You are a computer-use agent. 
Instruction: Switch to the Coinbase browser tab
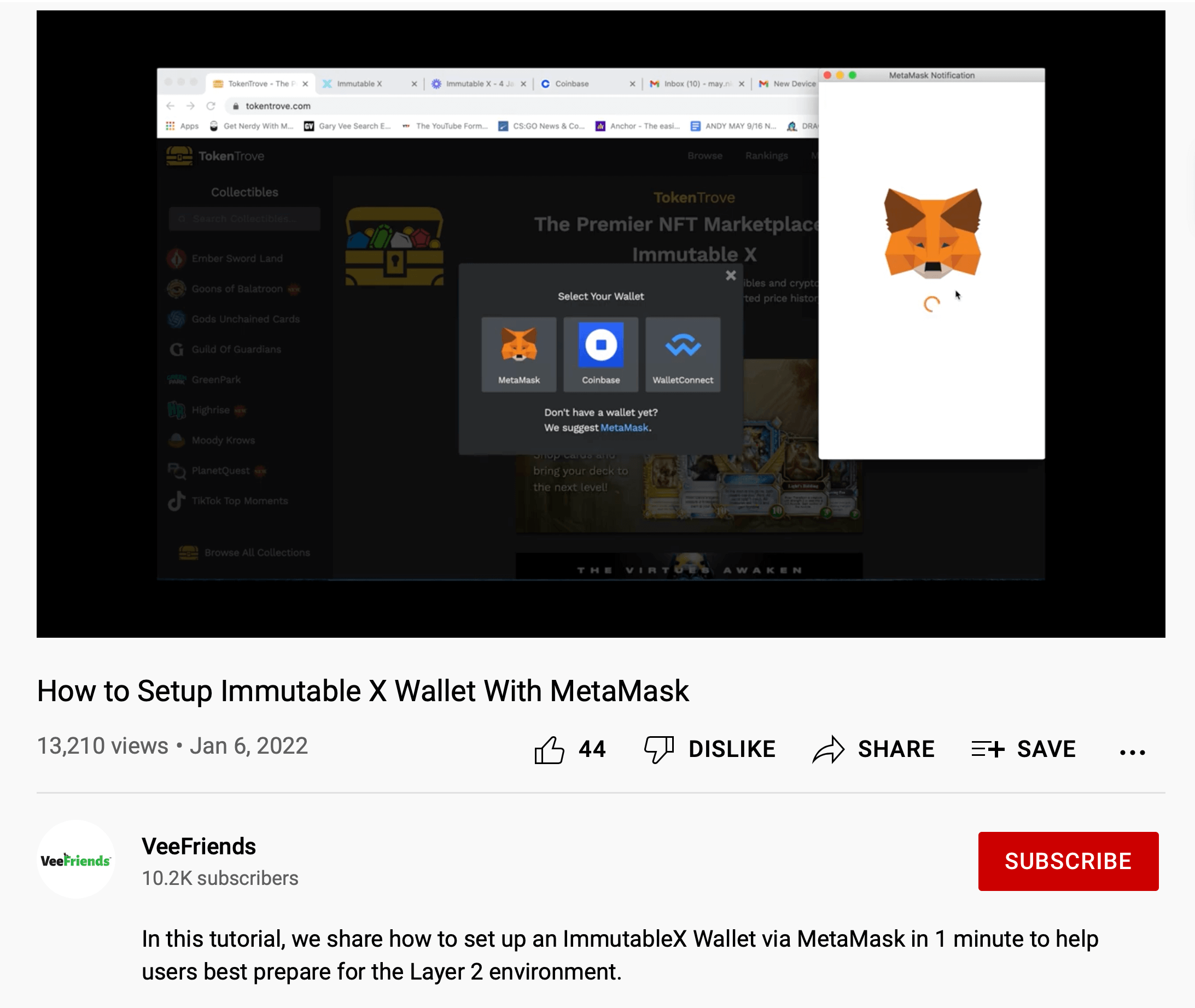click(588, 84)
